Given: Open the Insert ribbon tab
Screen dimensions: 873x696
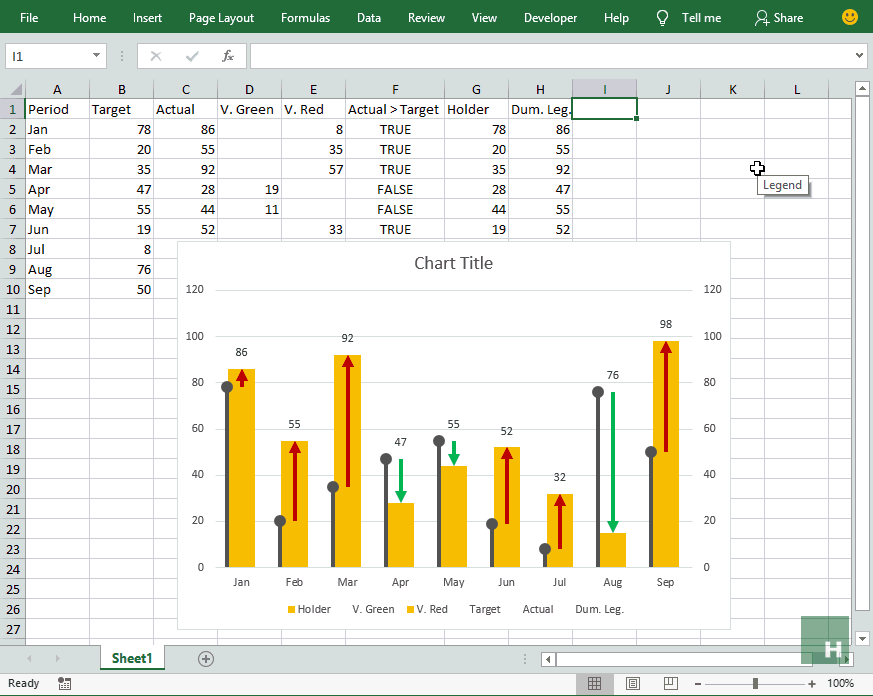Looking at the screenshot, I should tap(147, 18).
